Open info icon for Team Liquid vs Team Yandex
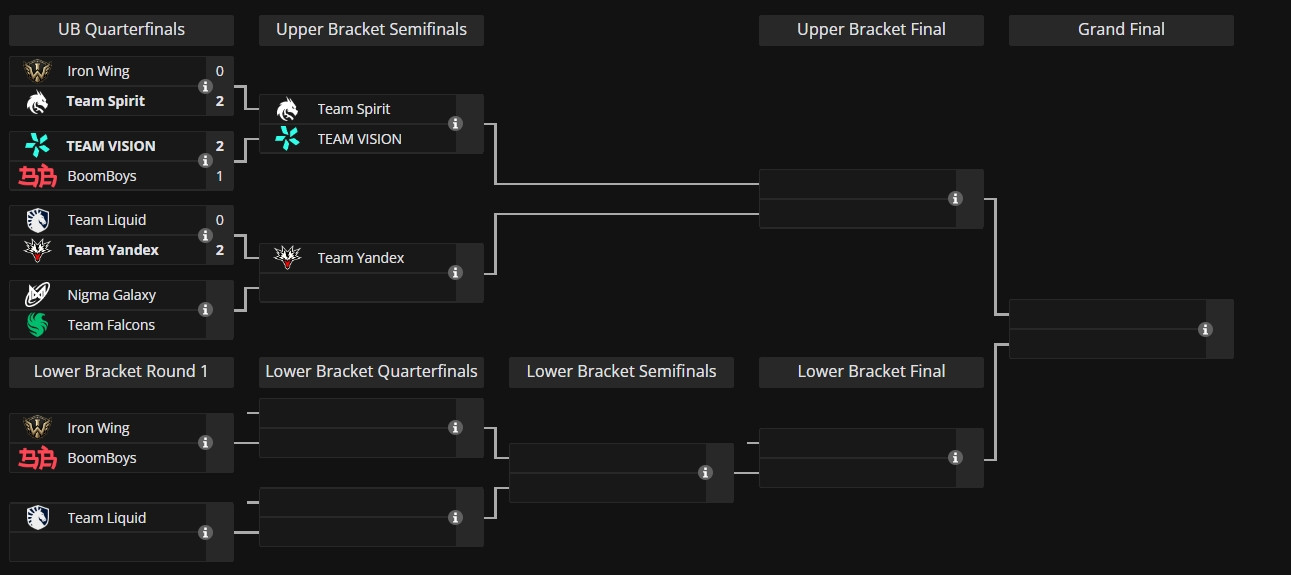The image size is (1291, 575). click(x=206, y=235)
